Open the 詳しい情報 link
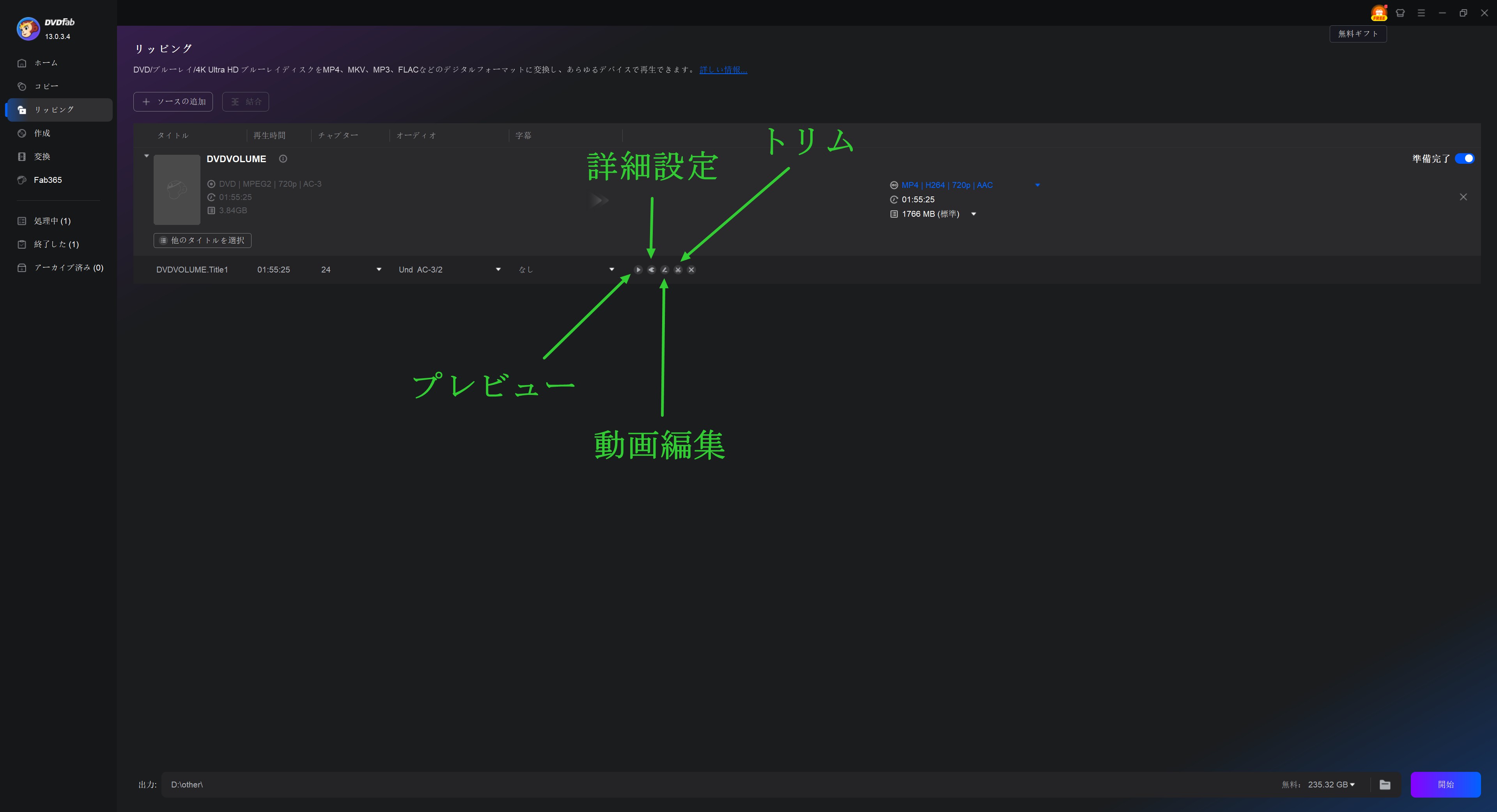 pyautogui.click(x=723, y=70)
